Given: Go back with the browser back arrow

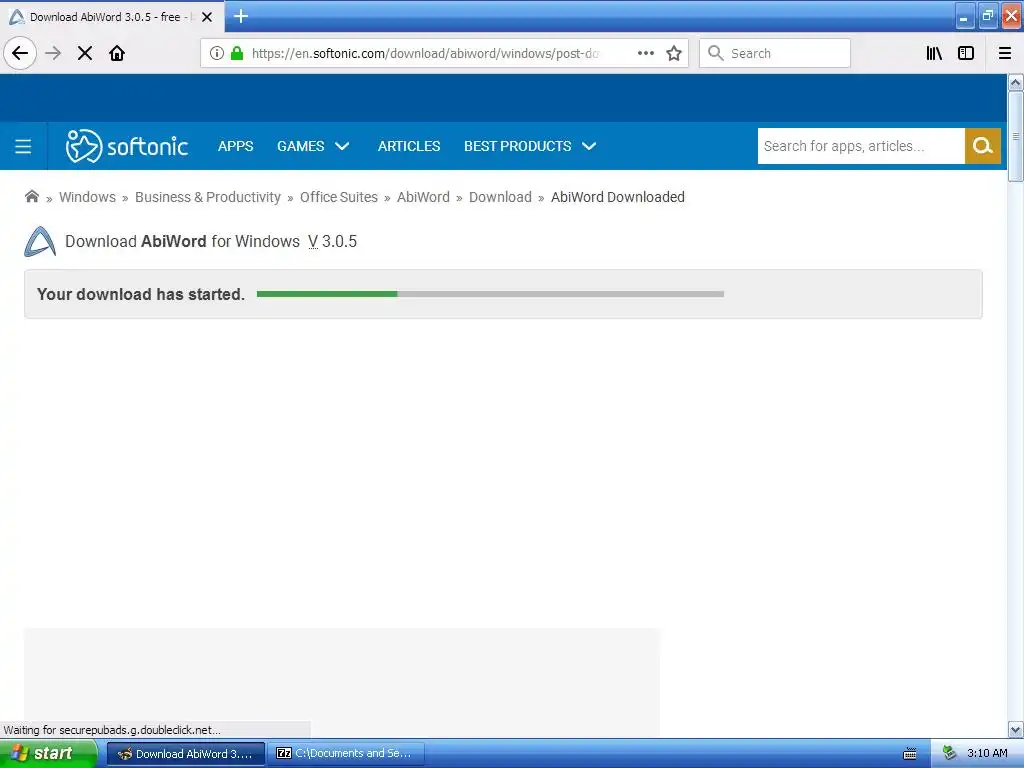Looking at the screenshot, I should 20,53.
